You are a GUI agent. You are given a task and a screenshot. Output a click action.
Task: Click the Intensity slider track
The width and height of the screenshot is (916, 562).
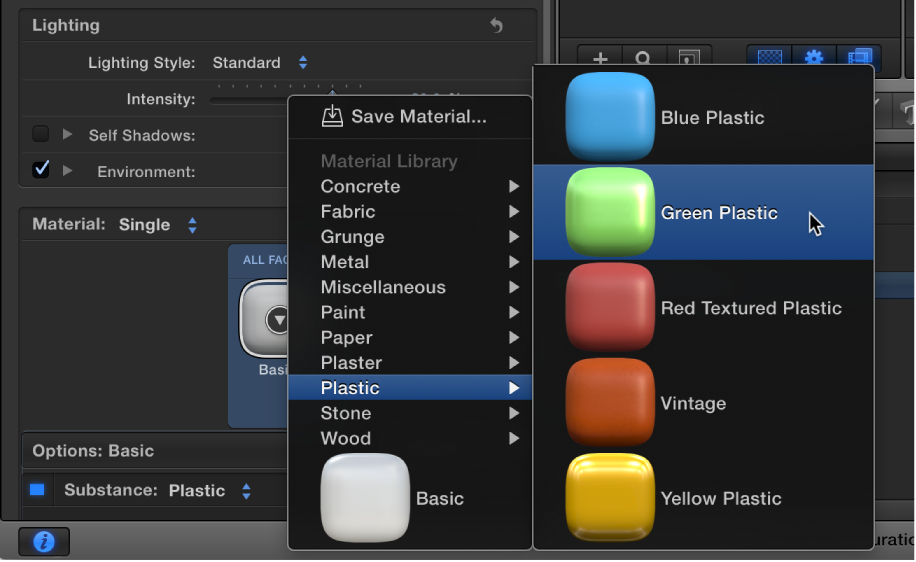tap(250, 100)
